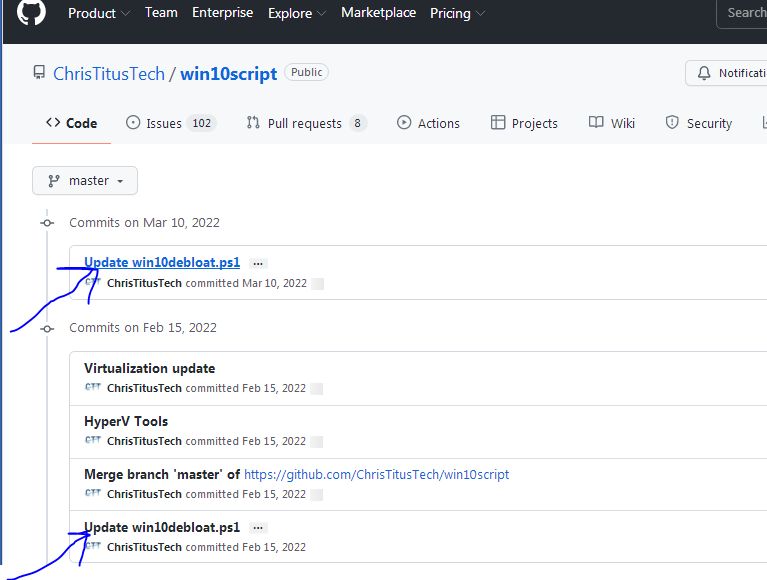
Task: Click the Wiki book icon
Action: (596, 122)
